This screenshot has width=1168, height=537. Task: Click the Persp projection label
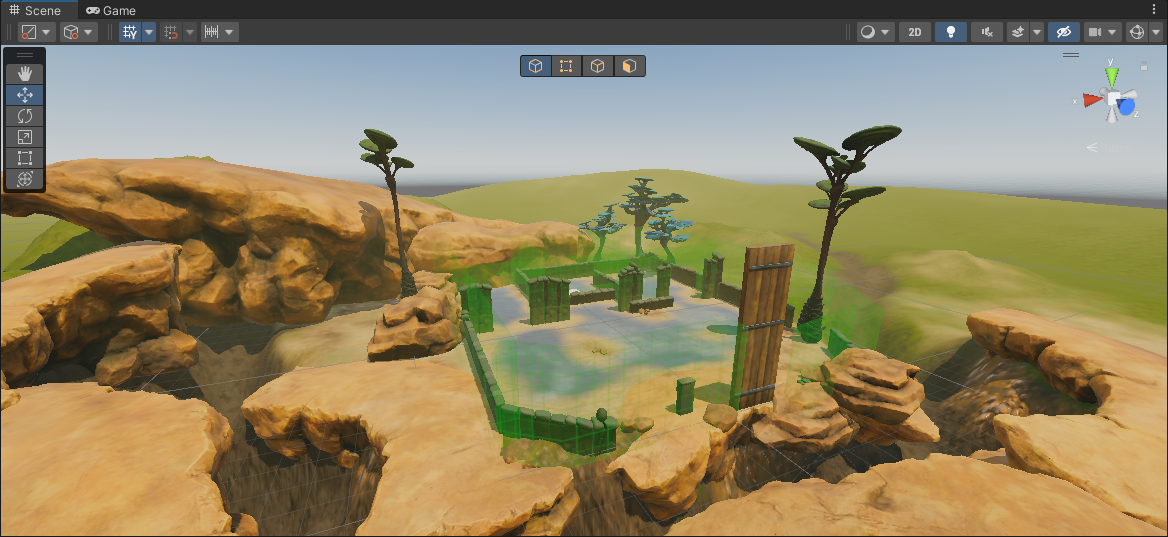[x=1112, y=147]
